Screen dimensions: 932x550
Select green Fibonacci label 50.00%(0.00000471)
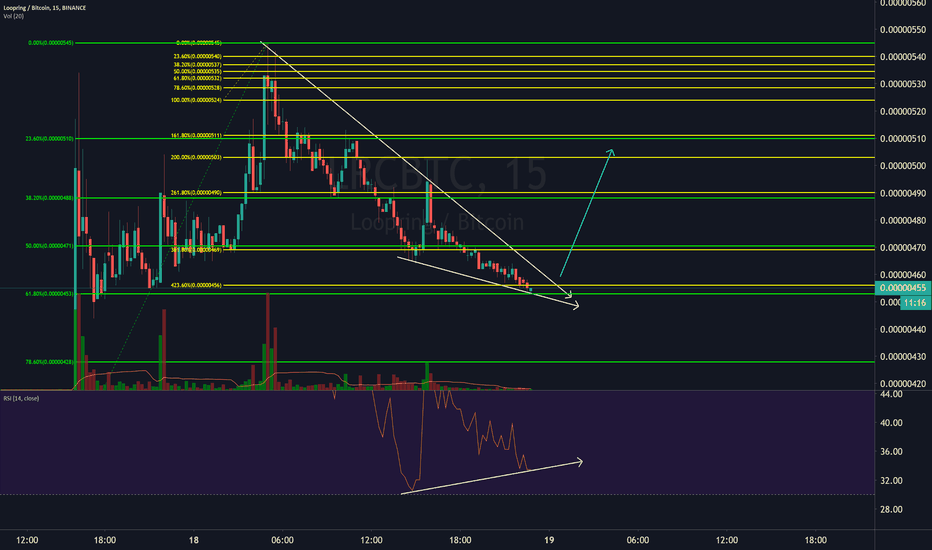pos(49,246)
